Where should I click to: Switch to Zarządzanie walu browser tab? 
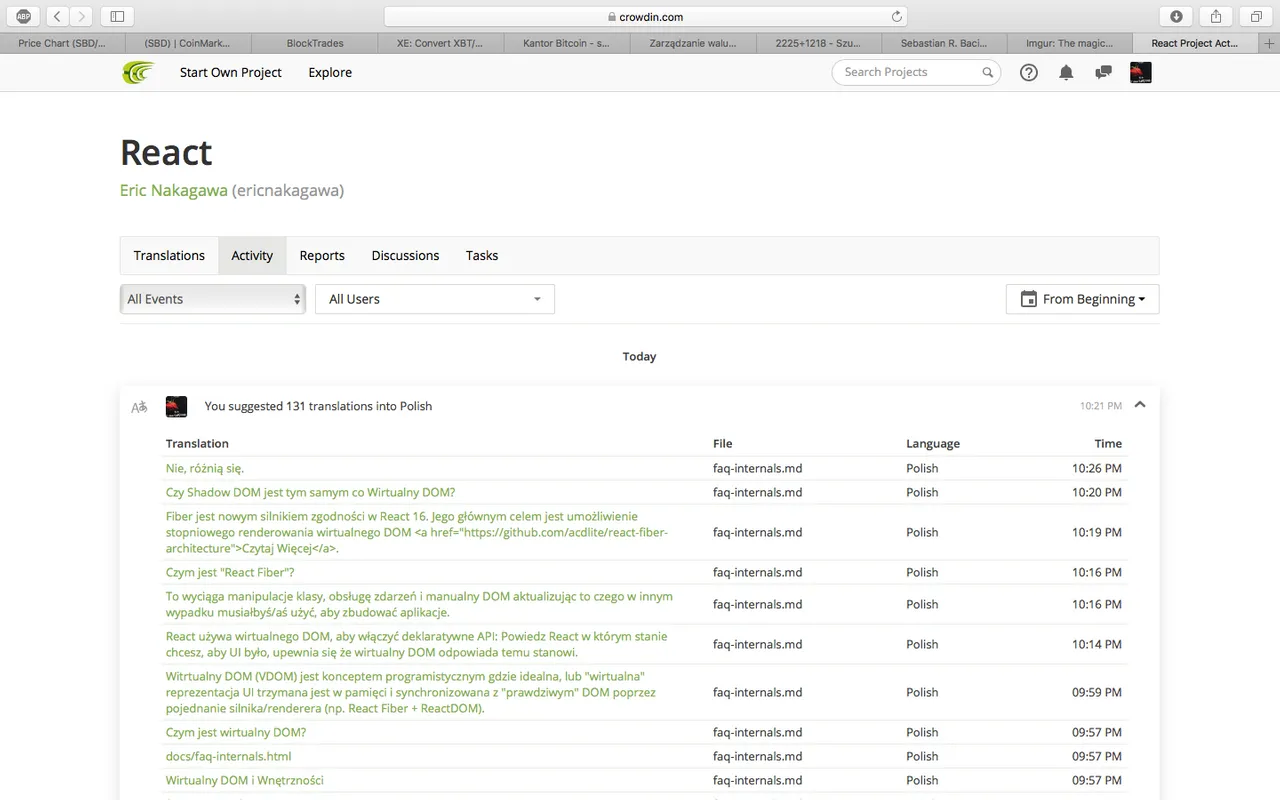click(x=693, y=43)
